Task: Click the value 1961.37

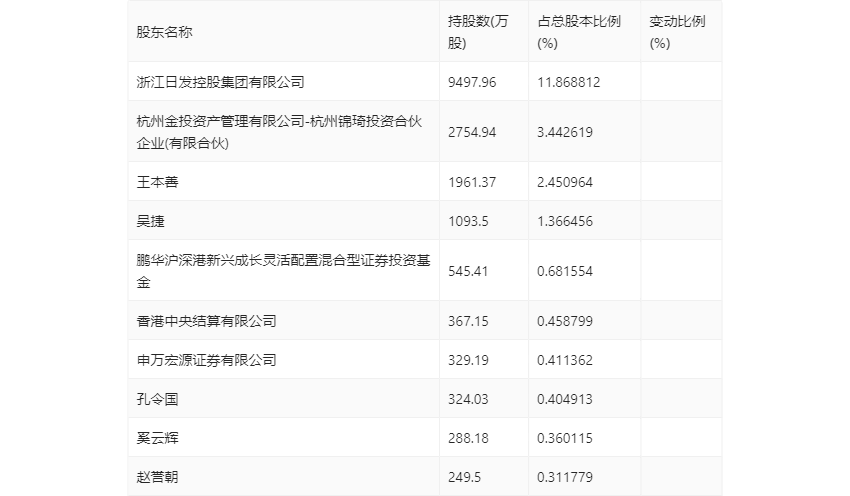Action: point(472,182)
